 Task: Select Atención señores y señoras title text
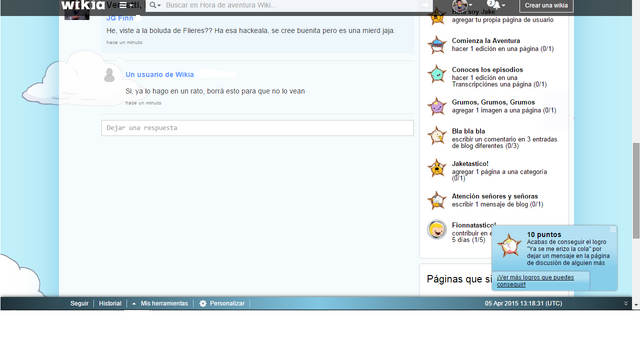(495, 196)
